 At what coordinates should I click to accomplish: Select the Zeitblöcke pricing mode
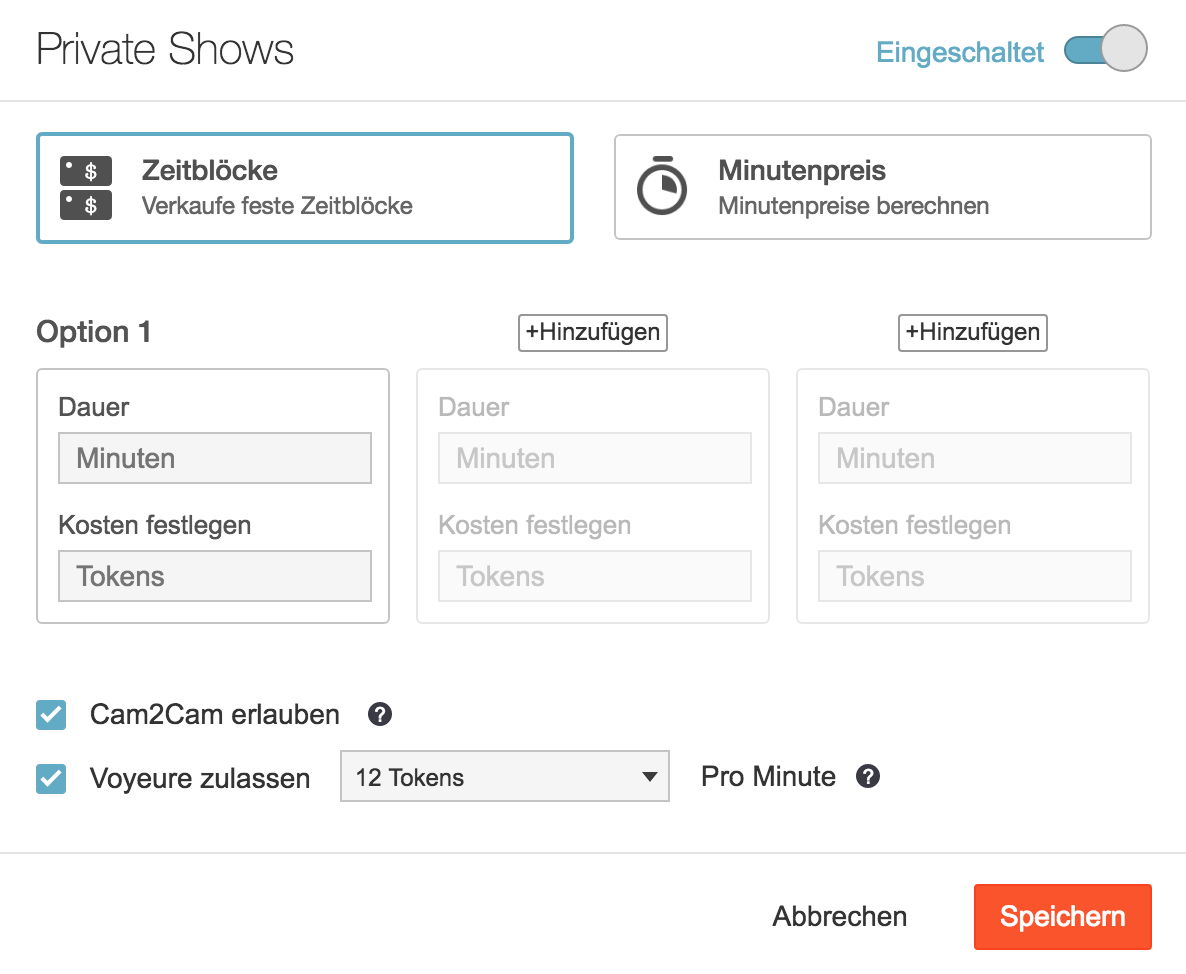coord(305,188)
